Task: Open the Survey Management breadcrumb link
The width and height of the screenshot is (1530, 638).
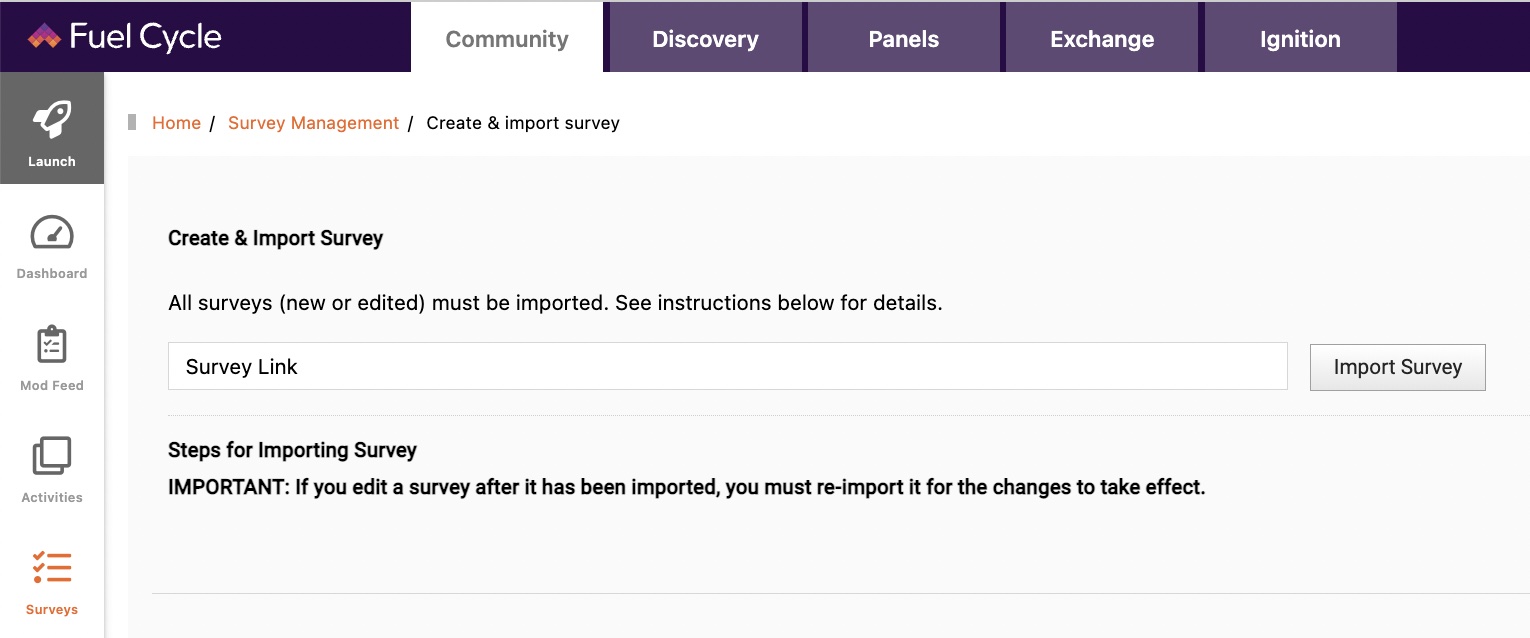Action: coord(313,123)
